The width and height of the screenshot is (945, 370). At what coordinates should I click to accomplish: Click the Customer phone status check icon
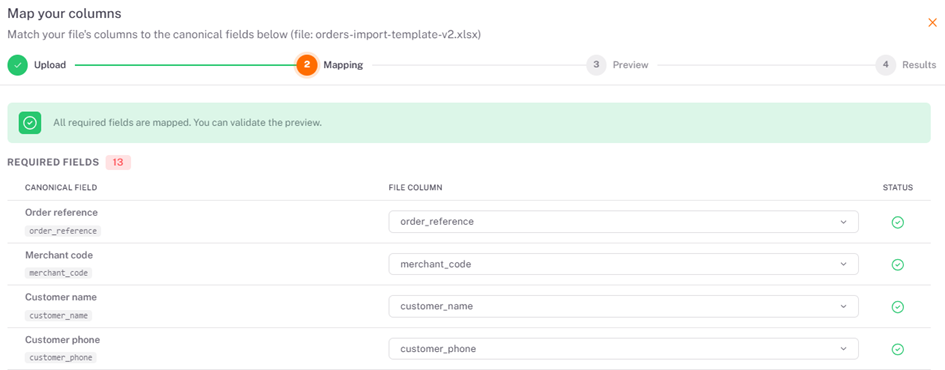(x=897, y=349)
